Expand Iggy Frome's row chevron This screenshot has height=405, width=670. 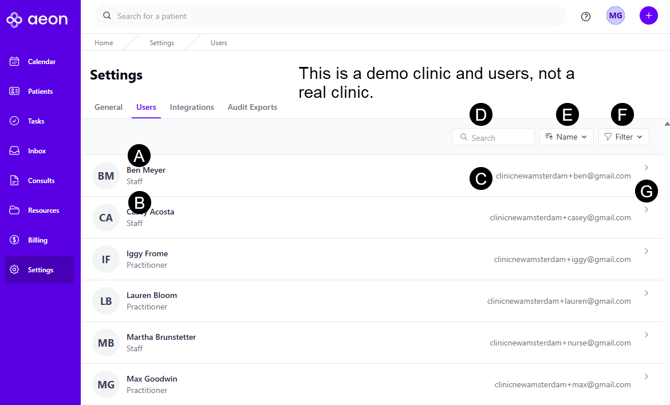click(646, 252)
